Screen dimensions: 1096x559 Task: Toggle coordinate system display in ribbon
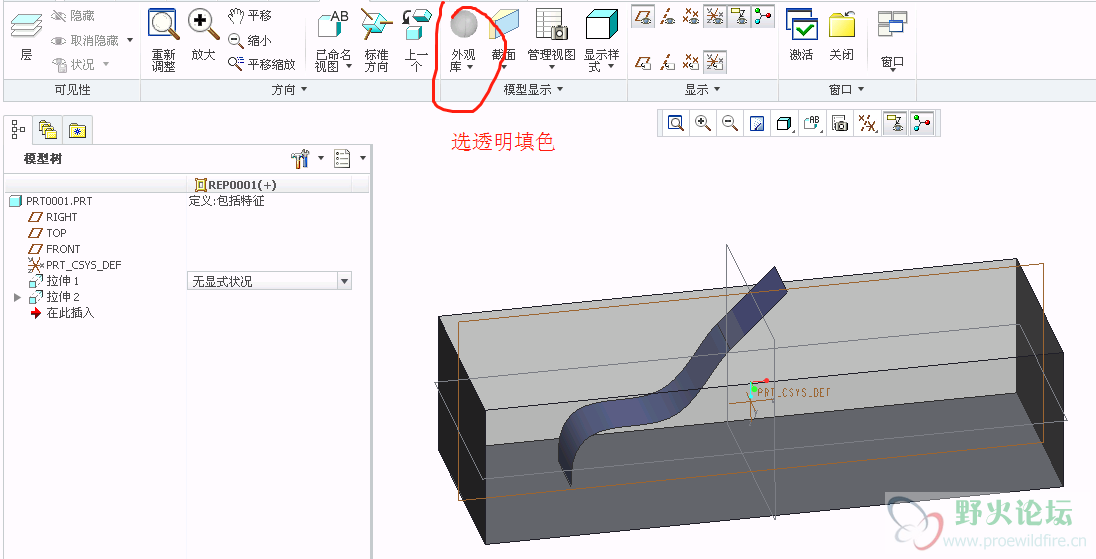[715, 16]
